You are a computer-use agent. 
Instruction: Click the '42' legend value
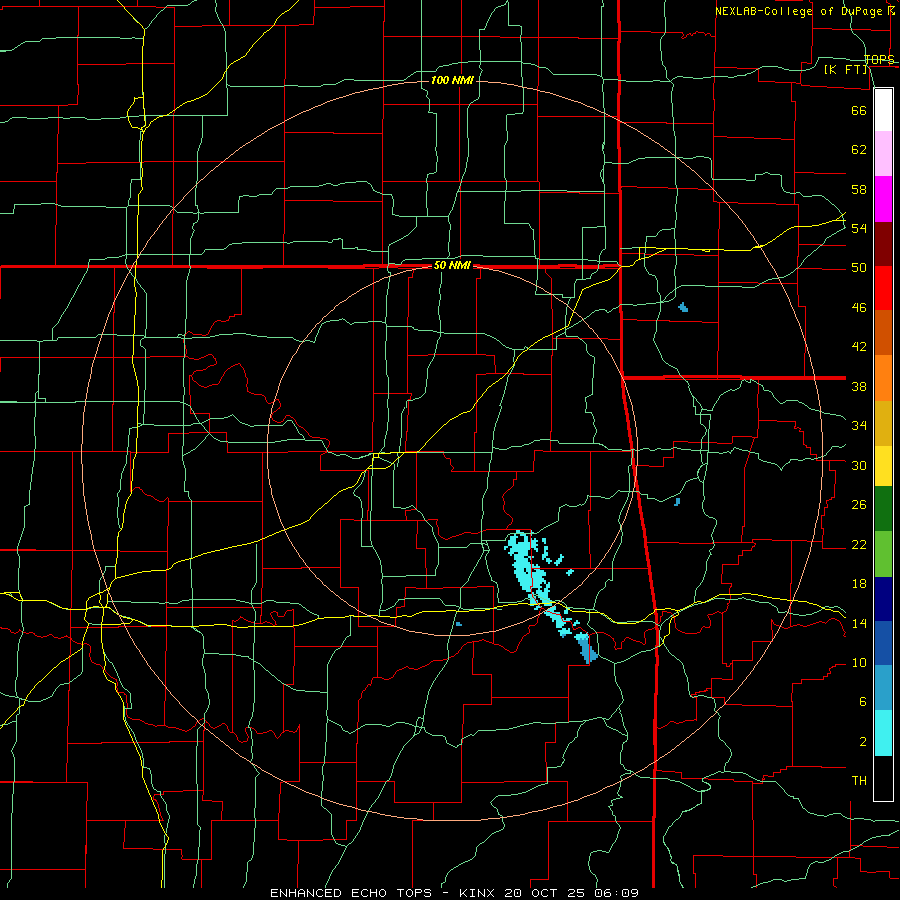click(x=859, y=347)
